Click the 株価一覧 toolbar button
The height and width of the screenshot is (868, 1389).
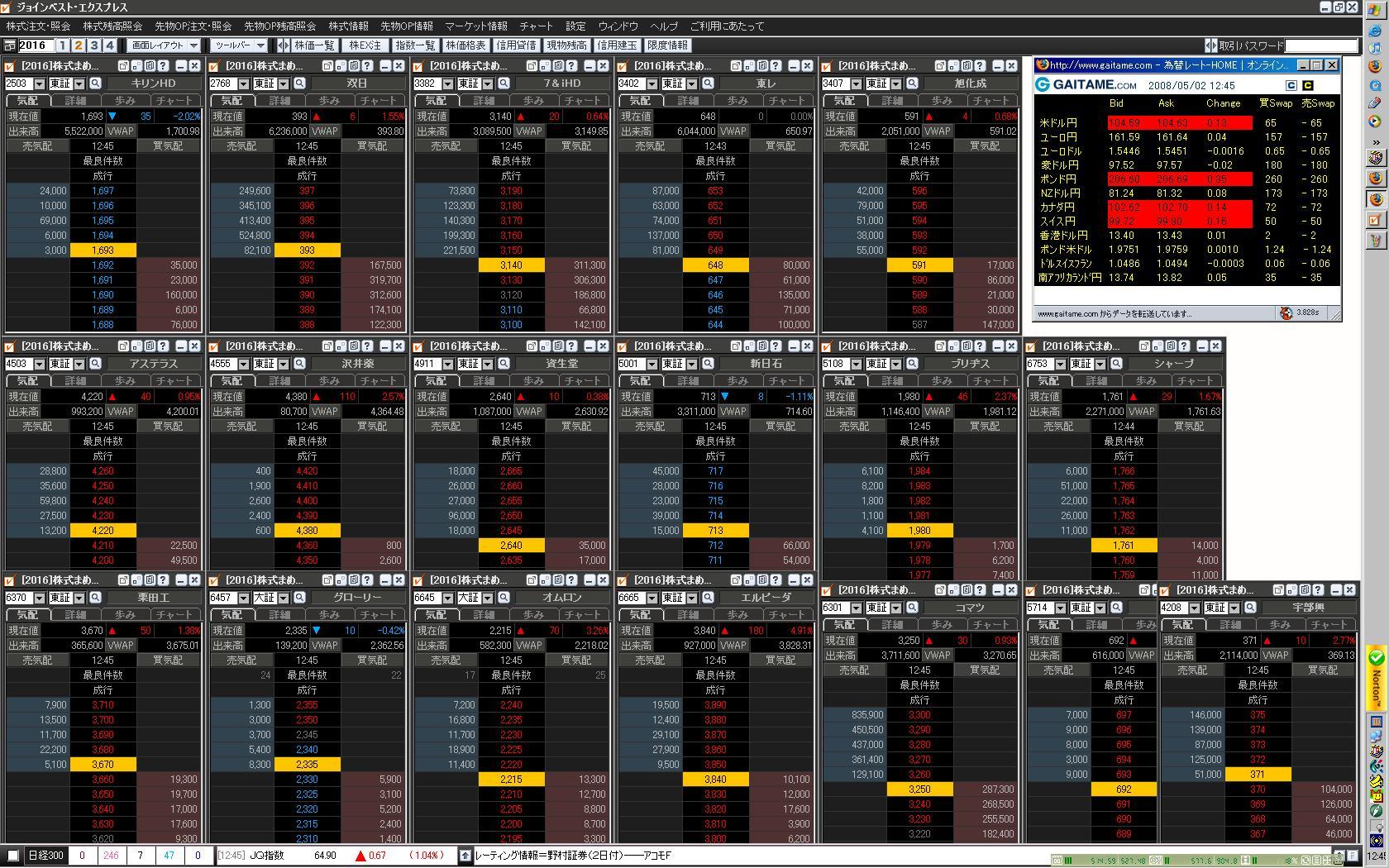[314, 45]
